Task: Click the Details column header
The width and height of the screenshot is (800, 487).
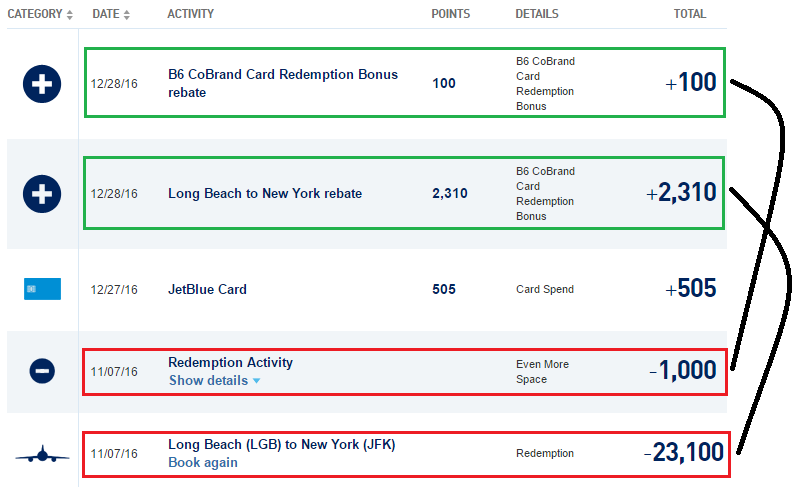Action: (x=537, y=15)
